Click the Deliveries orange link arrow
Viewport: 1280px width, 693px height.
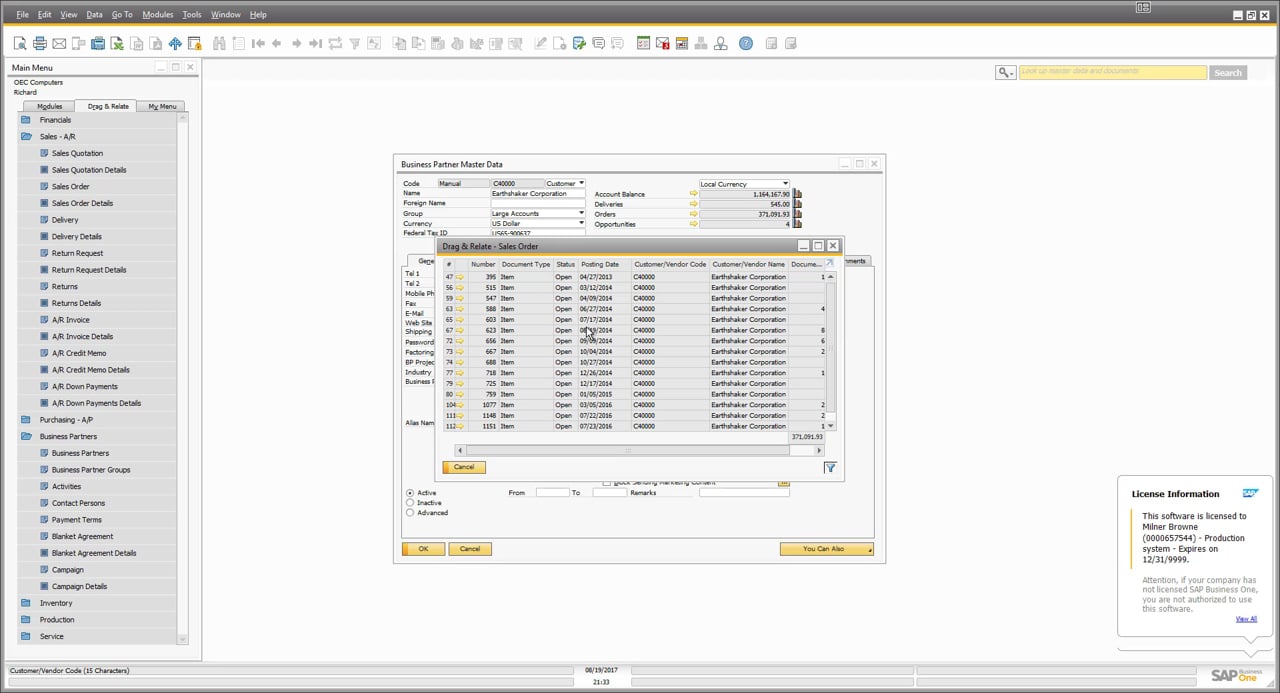(694, 204)
